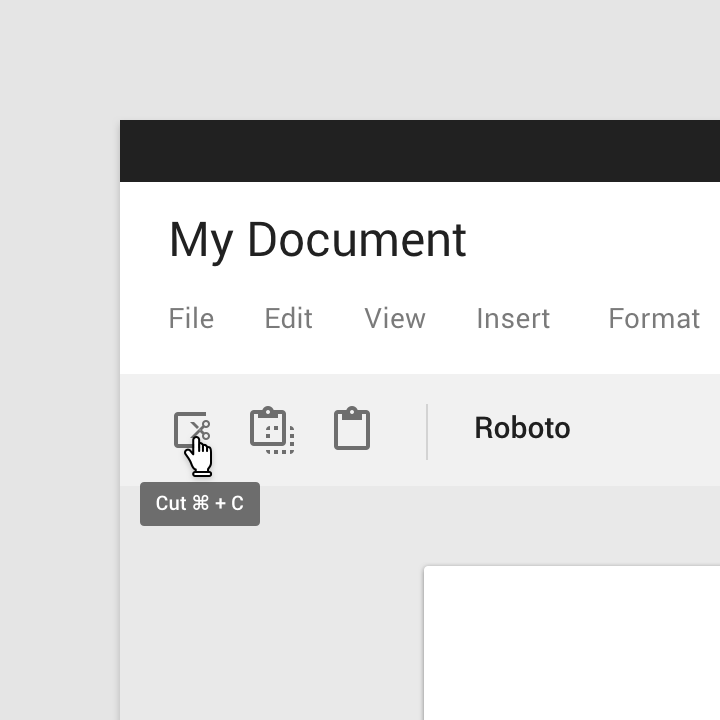Click white header area right of the title

(x=600, y=240)
